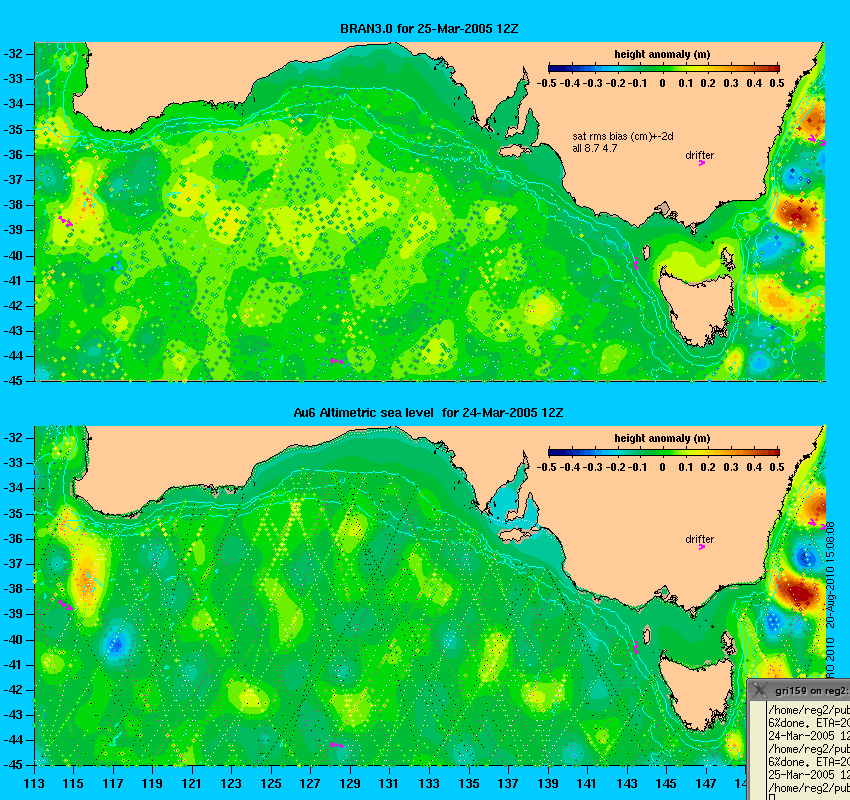Click the dark red warm eddy in the BRAN3.0 map
Screen dimensions: 850x800
[x=796, y=216]
